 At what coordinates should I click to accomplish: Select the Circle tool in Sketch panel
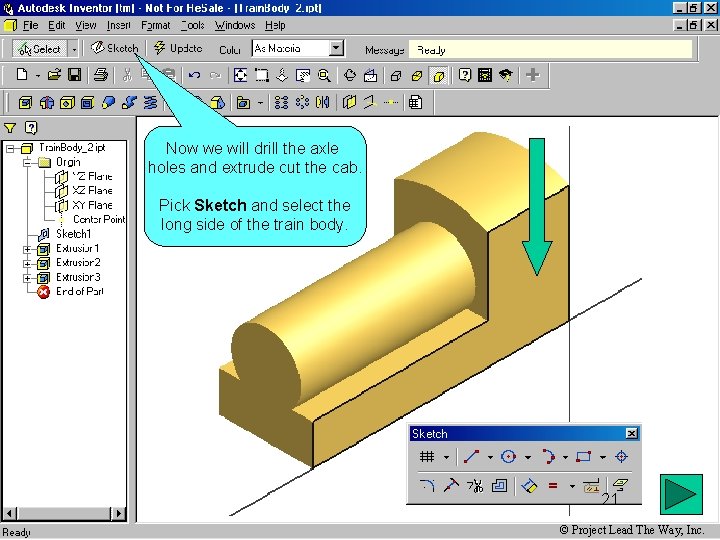[x=508, y=456]
